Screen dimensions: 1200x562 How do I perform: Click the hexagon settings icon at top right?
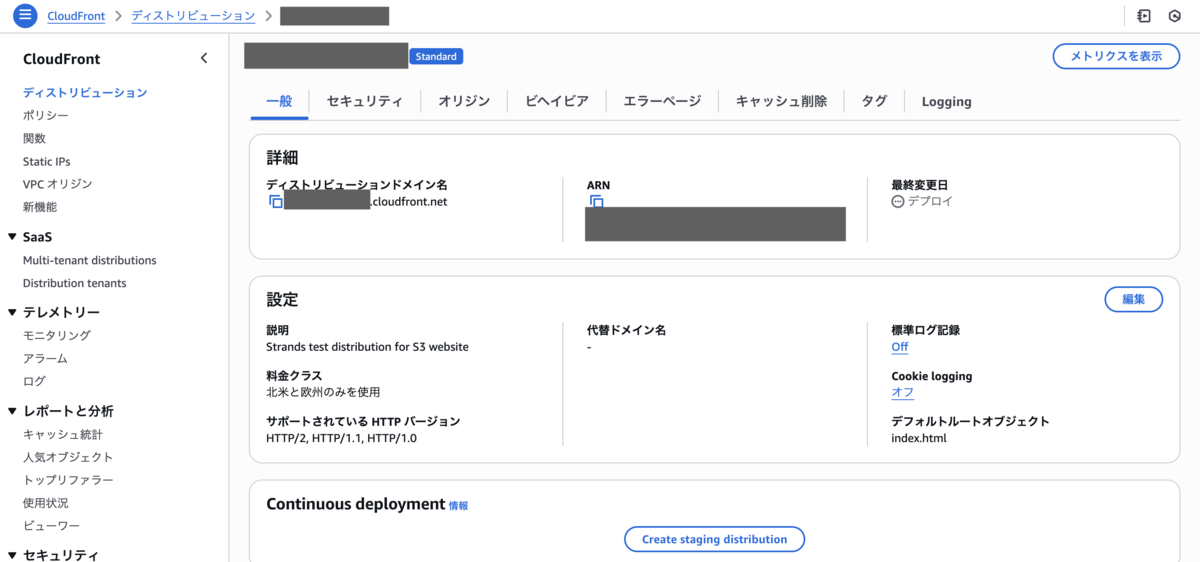click(x=1174, y=16)
